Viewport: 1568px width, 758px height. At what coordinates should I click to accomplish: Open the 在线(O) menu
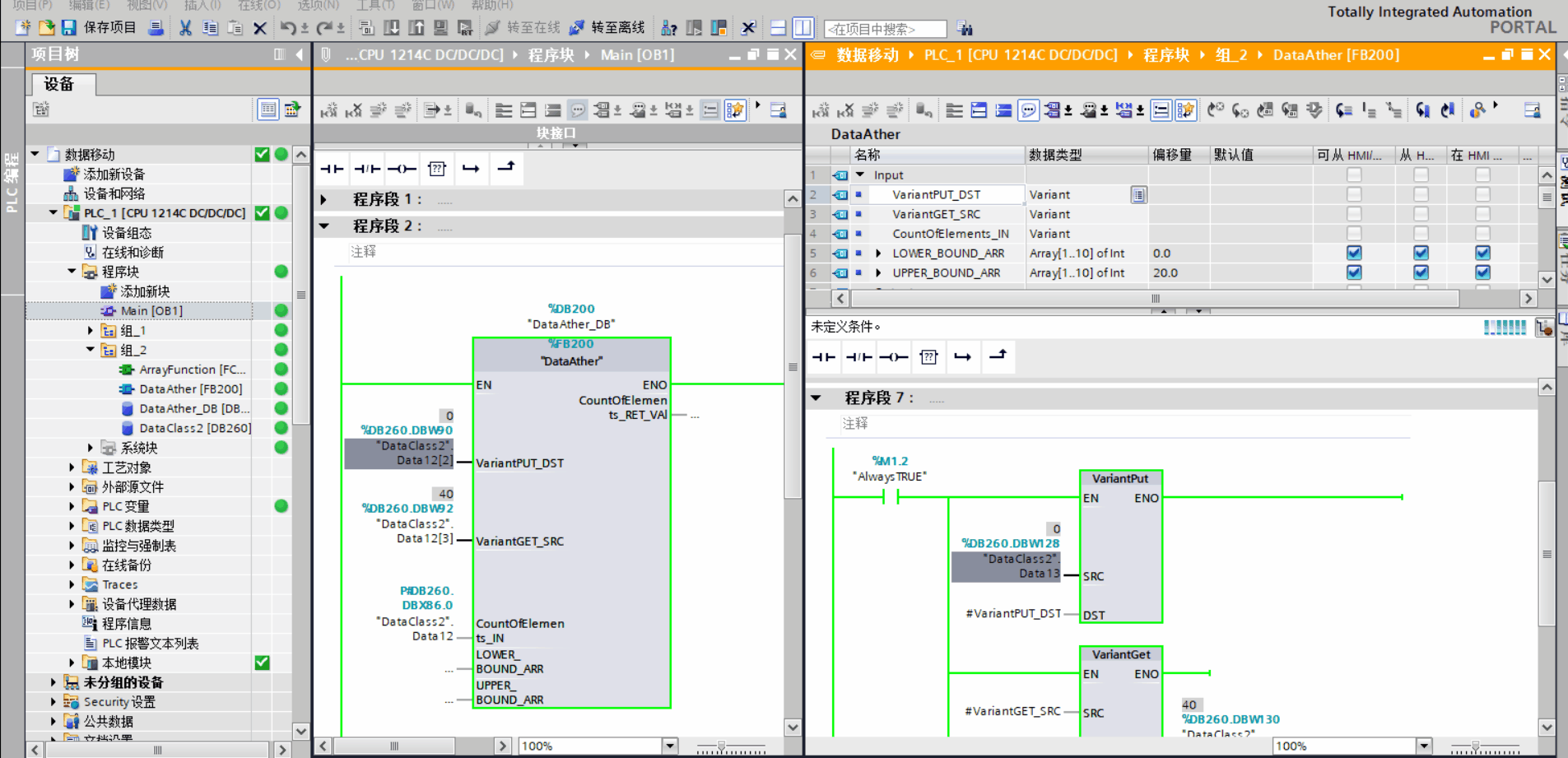coord(259,5)
